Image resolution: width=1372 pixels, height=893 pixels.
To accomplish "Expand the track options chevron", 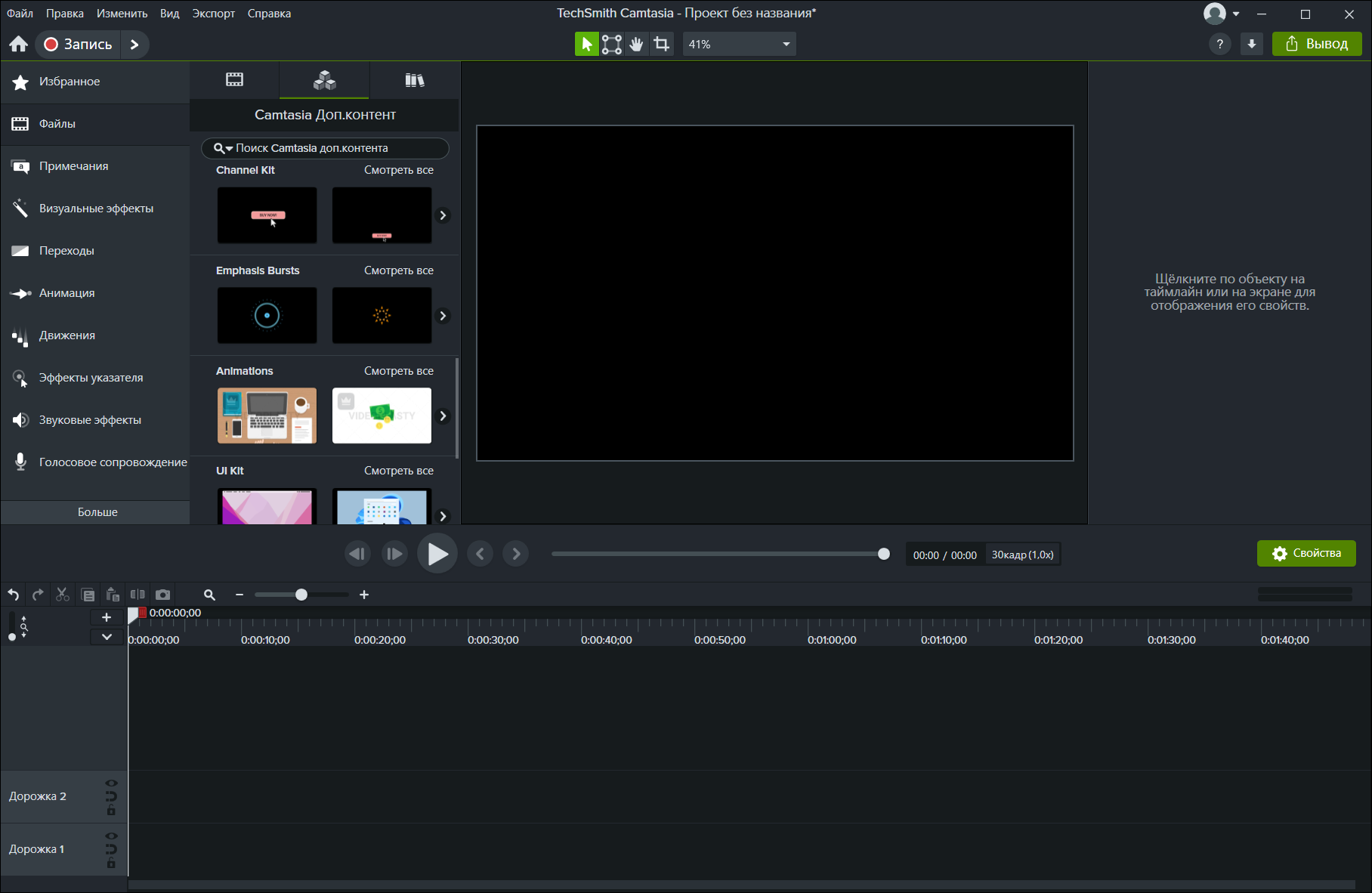I will pos(107,637).
